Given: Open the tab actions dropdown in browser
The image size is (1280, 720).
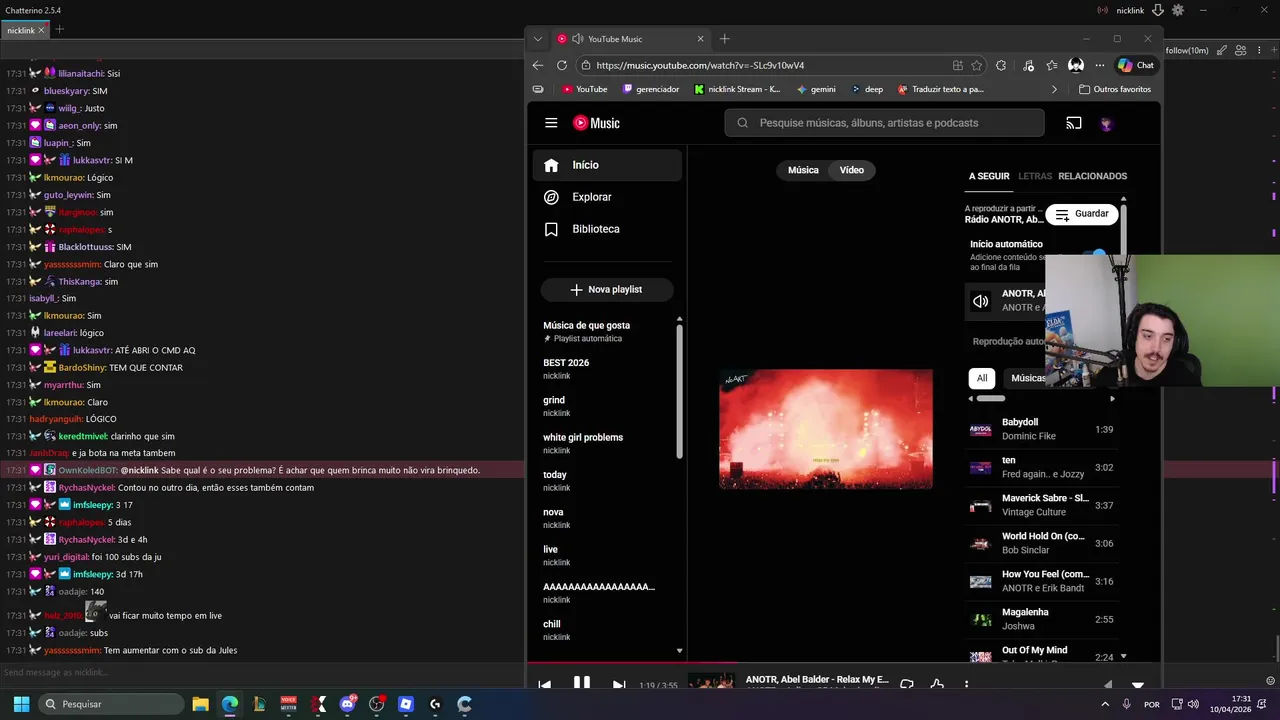Looking at the screenshot, I should [538, 39].
